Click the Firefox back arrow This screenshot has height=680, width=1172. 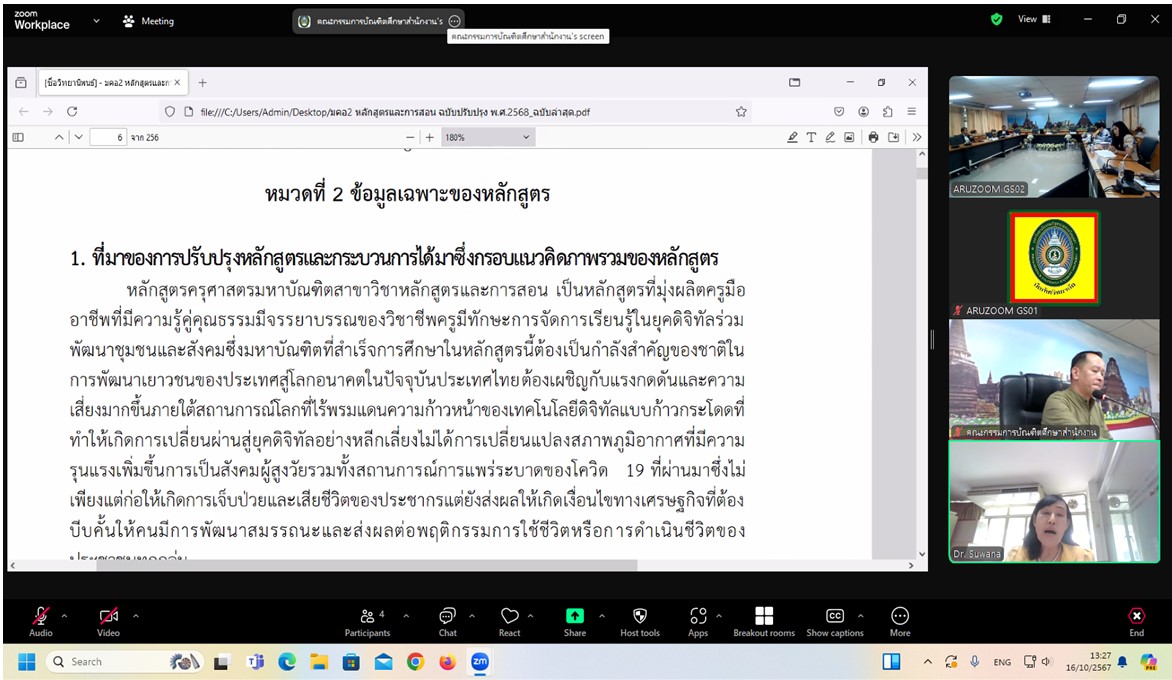24,111
